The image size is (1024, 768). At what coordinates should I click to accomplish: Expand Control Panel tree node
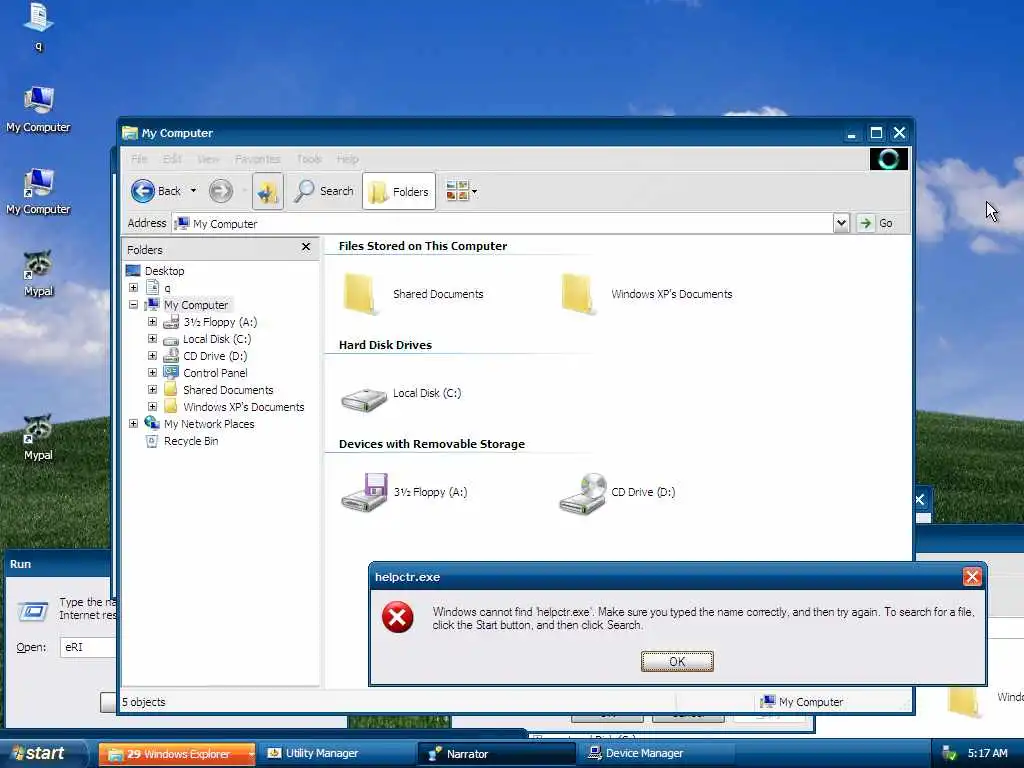tap(152, 373)
